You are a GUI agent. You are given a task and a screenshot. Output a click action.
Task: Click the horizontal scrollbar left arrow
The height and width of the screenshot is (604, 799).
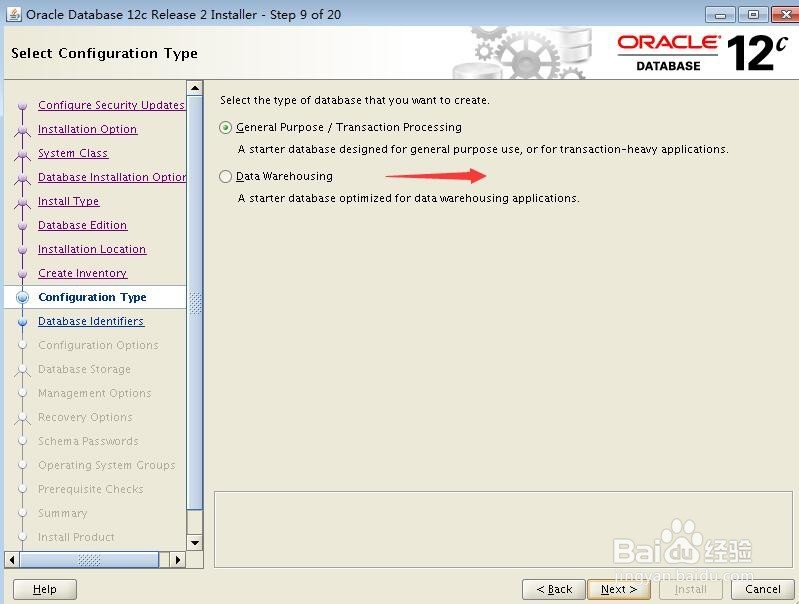(x=12, y=560)
